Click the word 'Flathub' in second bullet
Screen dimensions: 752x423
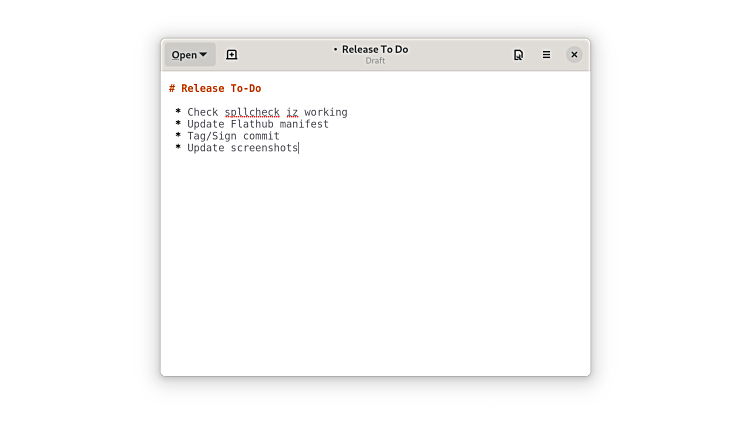(x=252, y=124)
